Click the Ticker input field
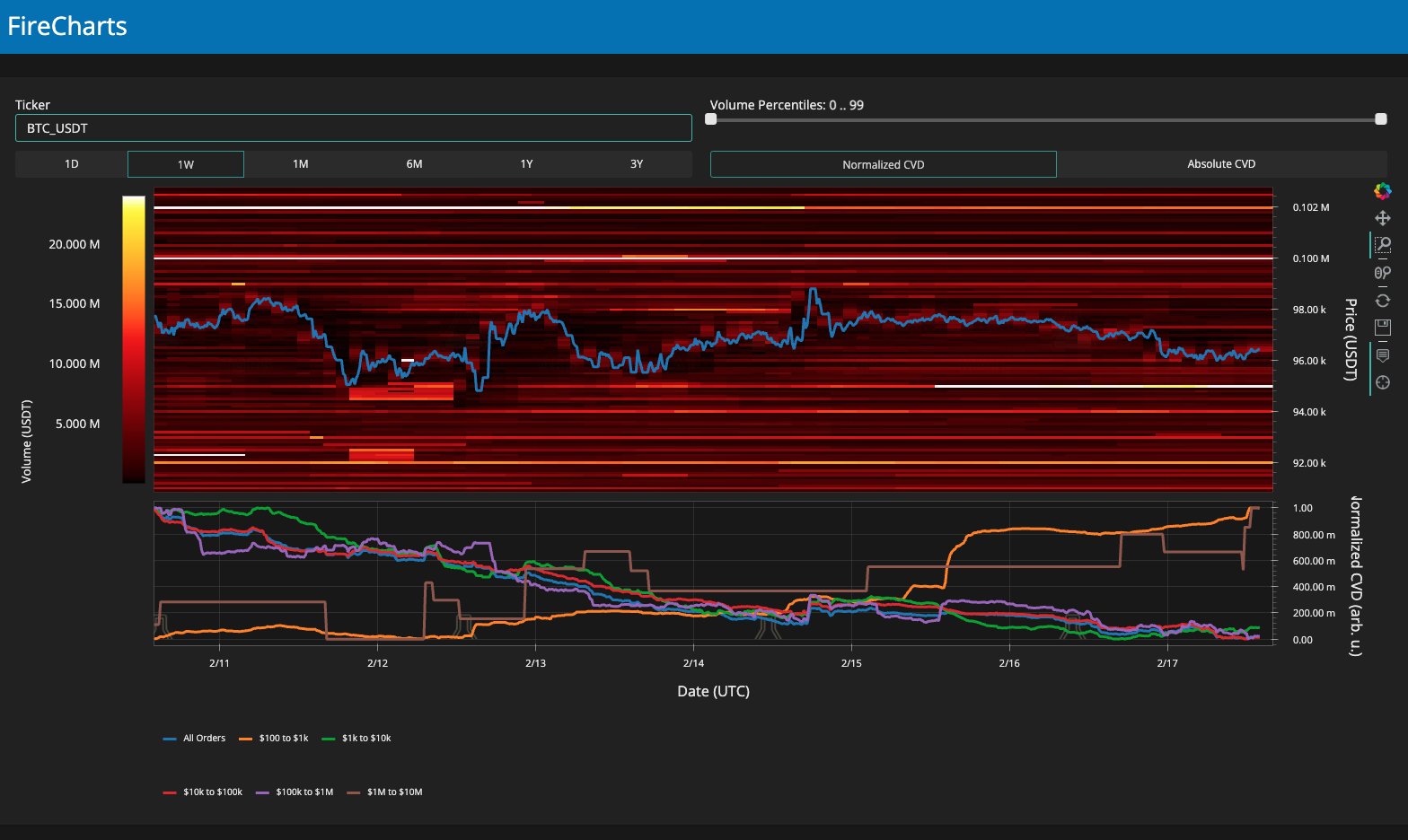The height and width of the screenshot is (840, 1408). 353,128
